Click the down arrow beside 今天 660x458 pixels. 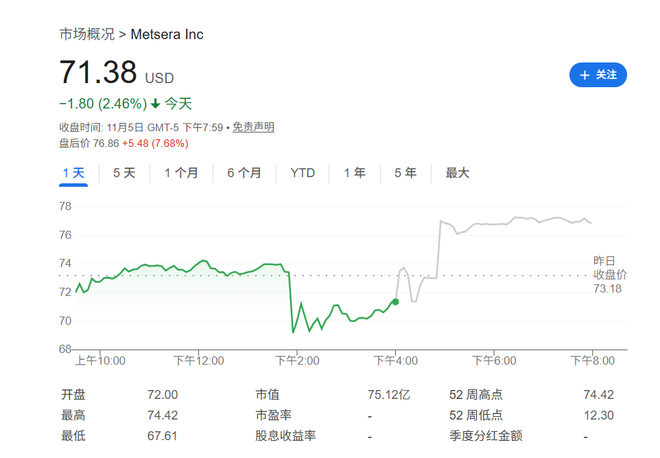coord(156,103)
